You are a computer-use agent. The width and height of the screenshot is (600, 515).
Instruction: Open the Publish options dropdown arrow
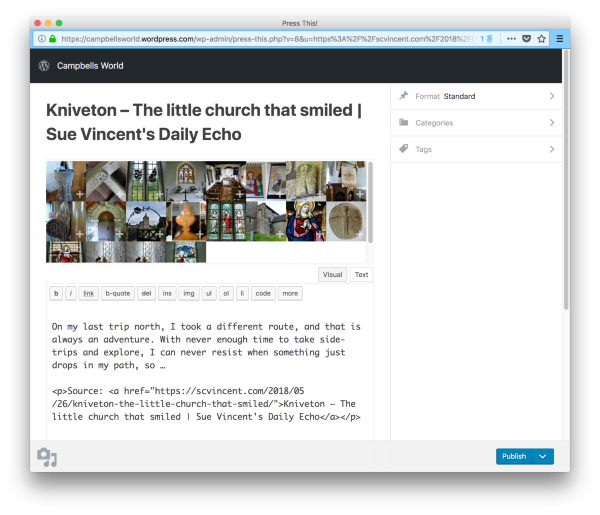pos(543,456)
